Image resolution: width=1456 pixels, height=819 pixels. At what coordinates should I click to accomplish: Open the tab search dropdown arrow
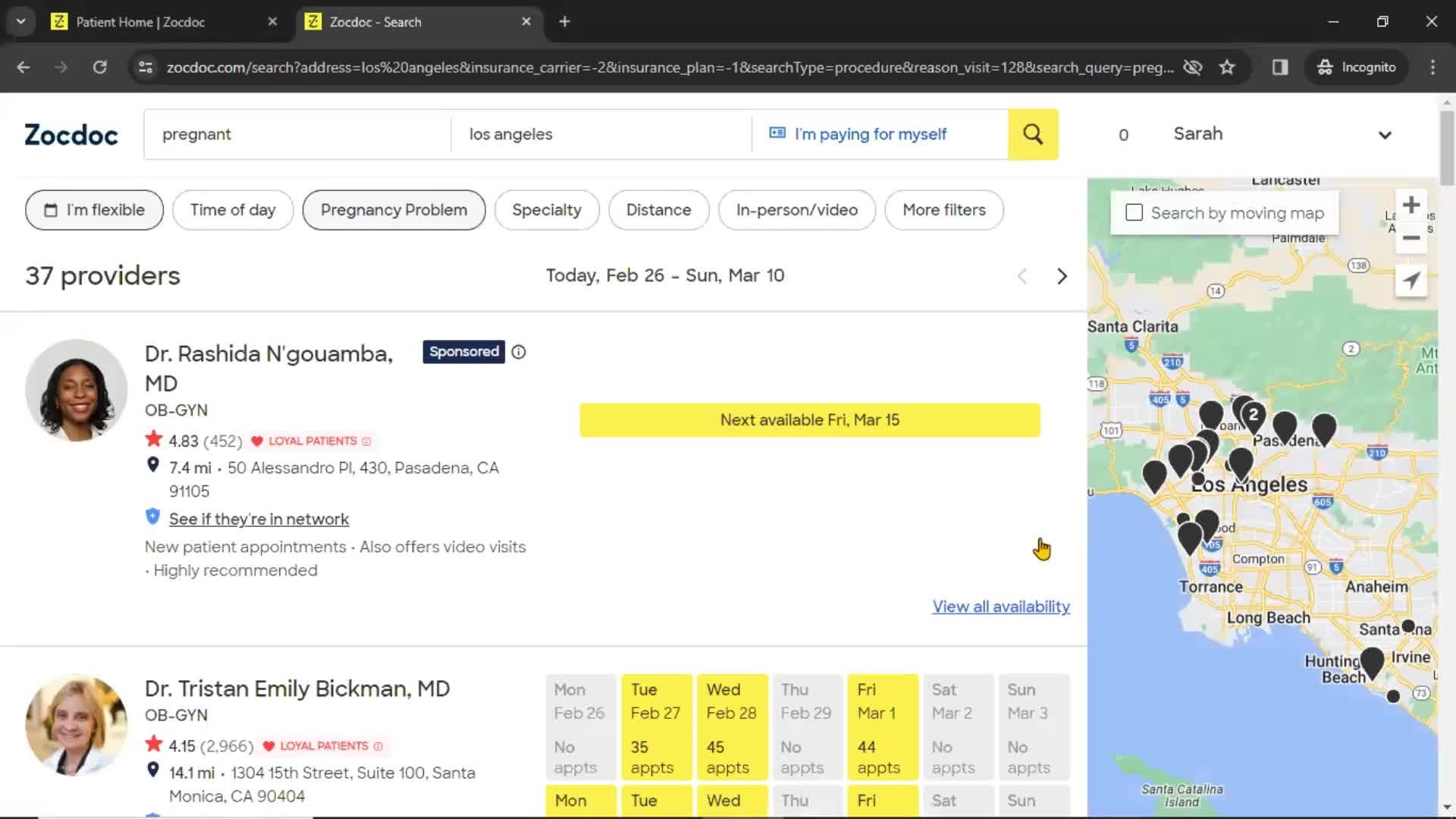(x=21, y=22)
